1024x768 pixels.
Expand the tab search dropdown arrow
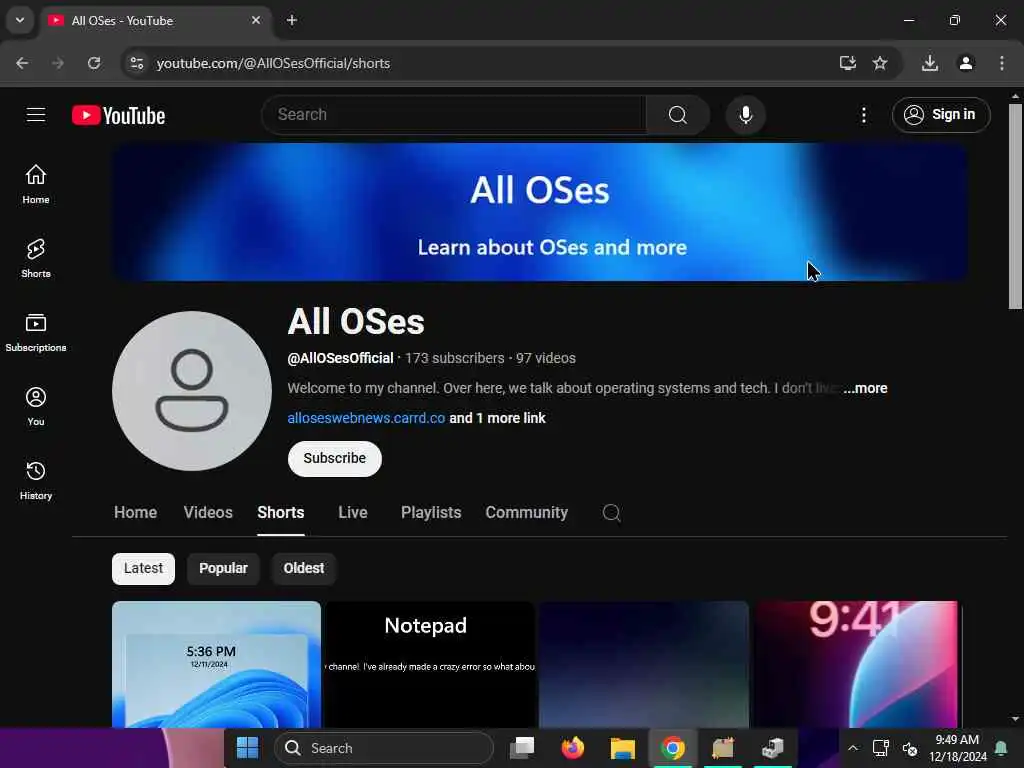point(20,20)
